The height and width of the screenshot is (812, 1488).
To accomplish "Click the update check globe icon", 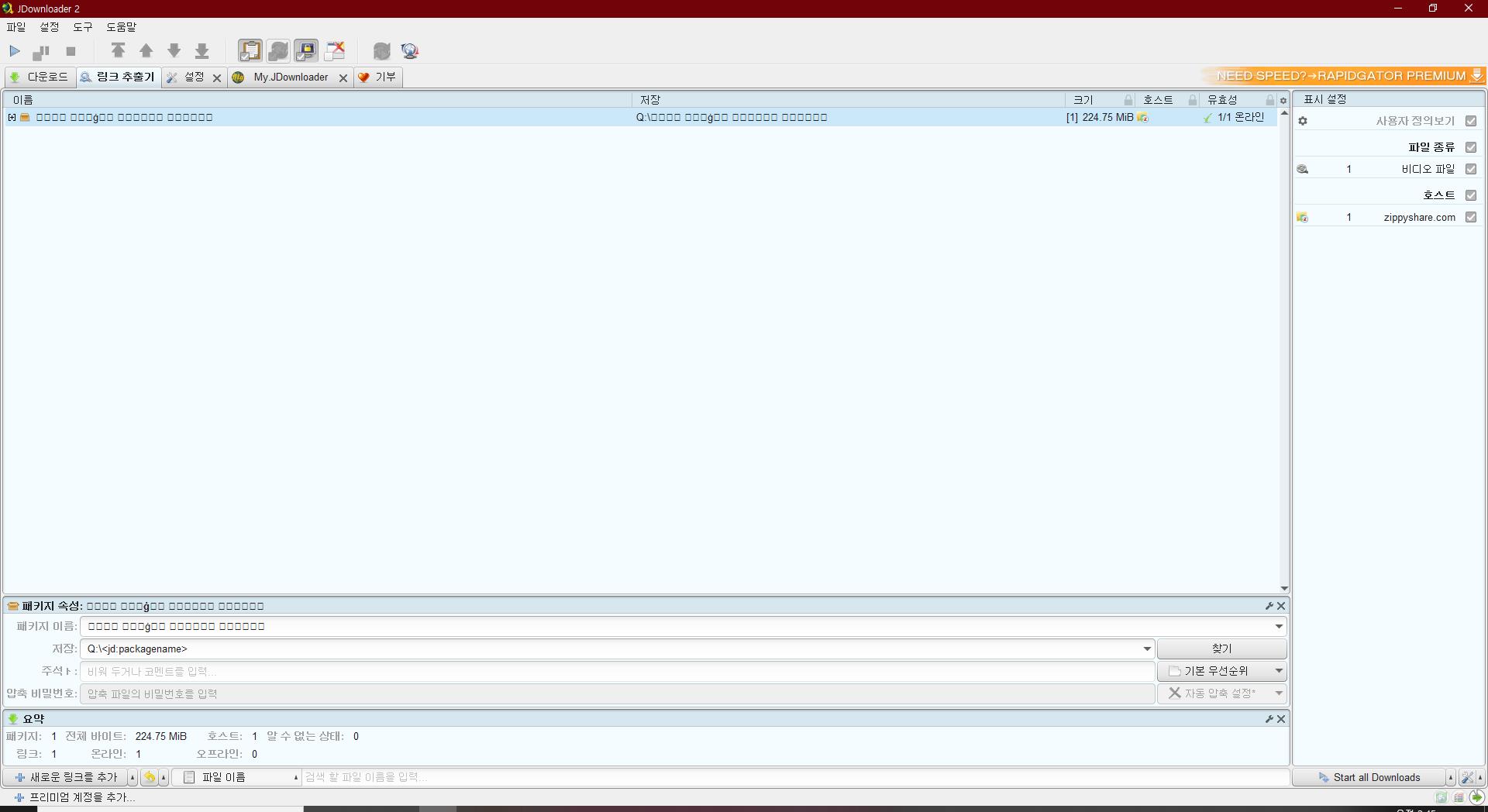I will [410, 51].
